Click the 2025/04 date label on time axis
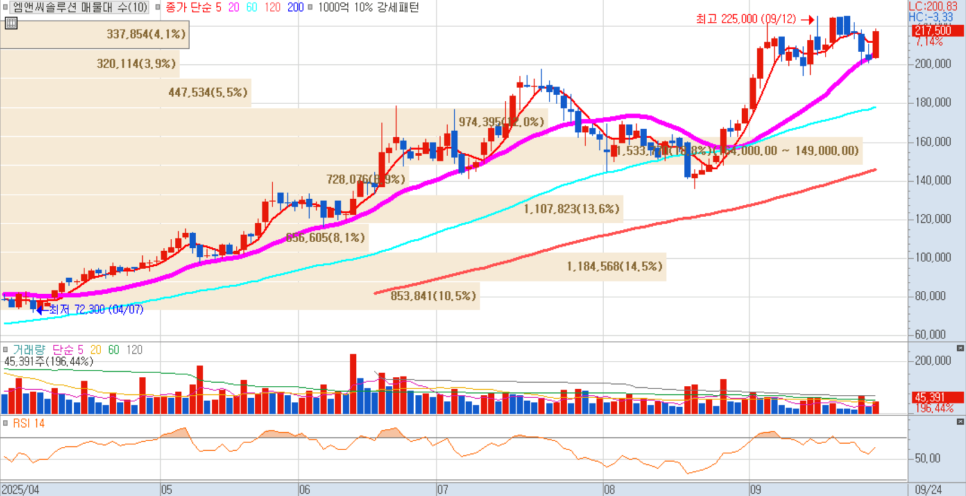The height and width of the screenshot is (496, 966). click(21, 490)
